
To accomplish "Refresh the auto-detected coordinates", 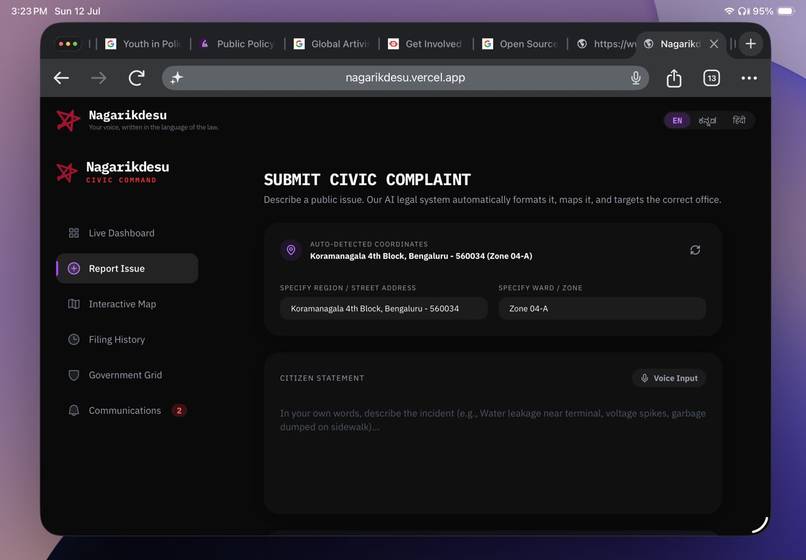I will point(695,250).
